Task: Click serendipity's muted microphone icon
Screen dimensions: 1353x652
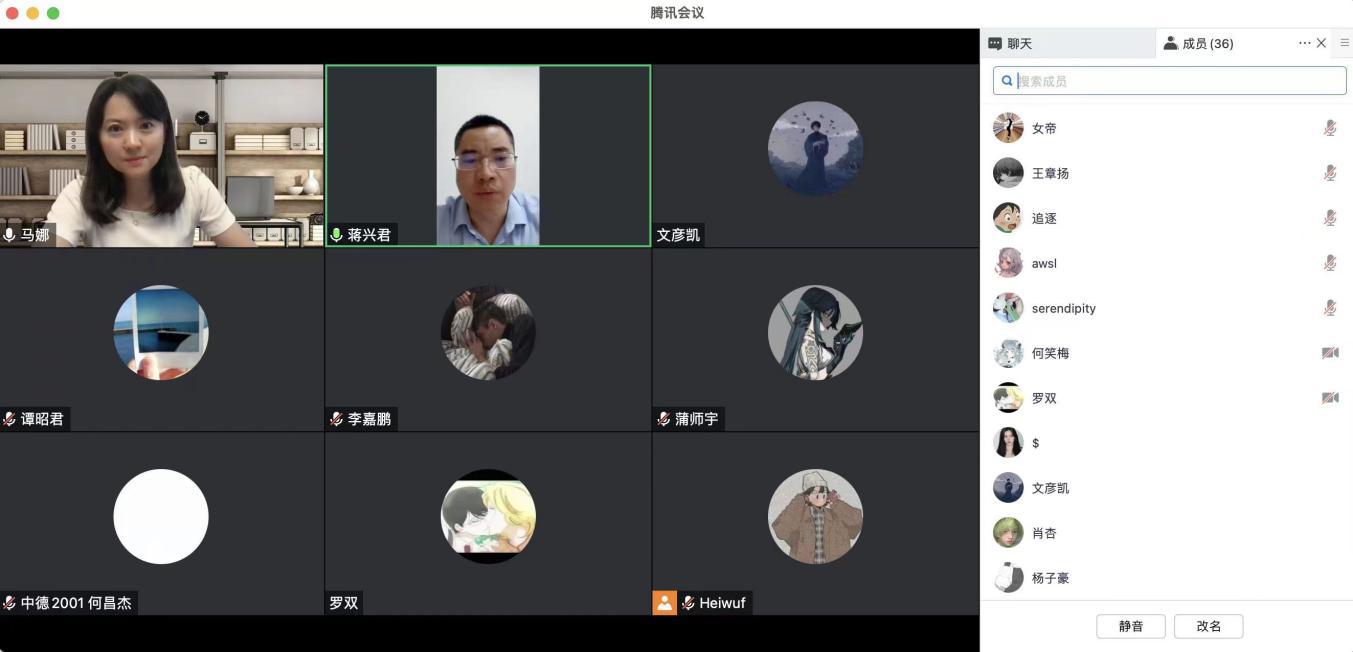Action: [1330, 308]
